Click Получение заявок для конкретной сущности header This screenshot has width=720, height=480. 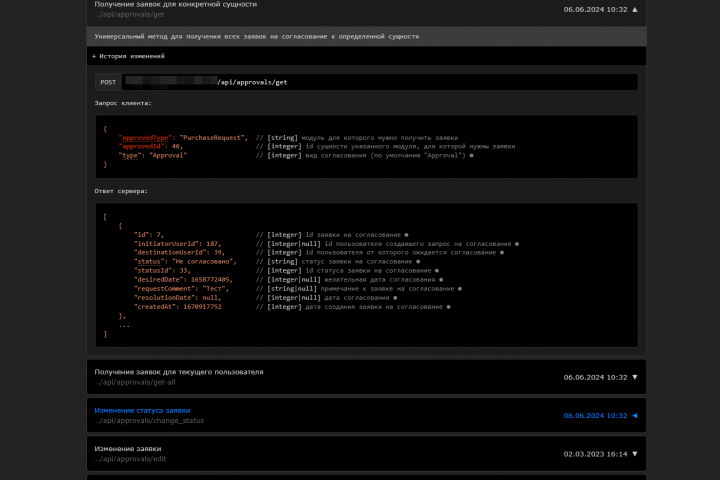click(176, 4)
